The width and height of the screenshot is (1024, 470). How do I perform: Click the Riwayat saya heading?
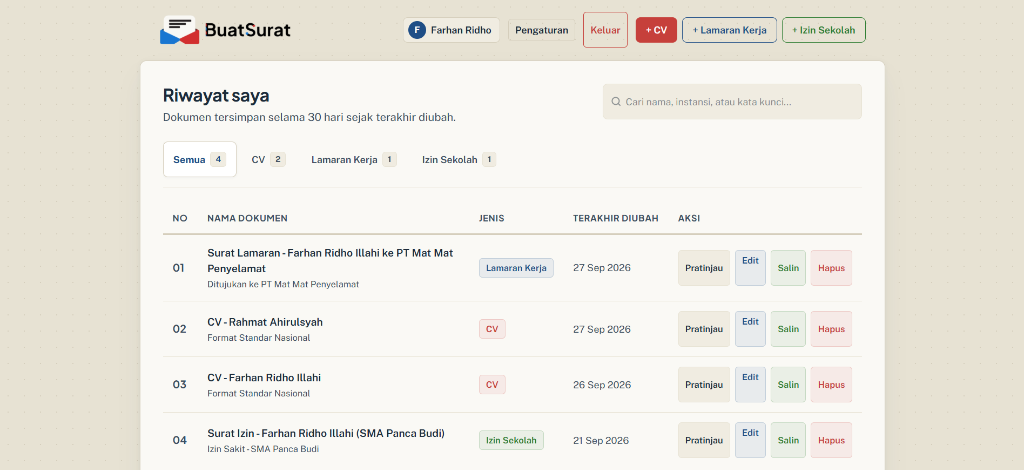tap(216, 95)
